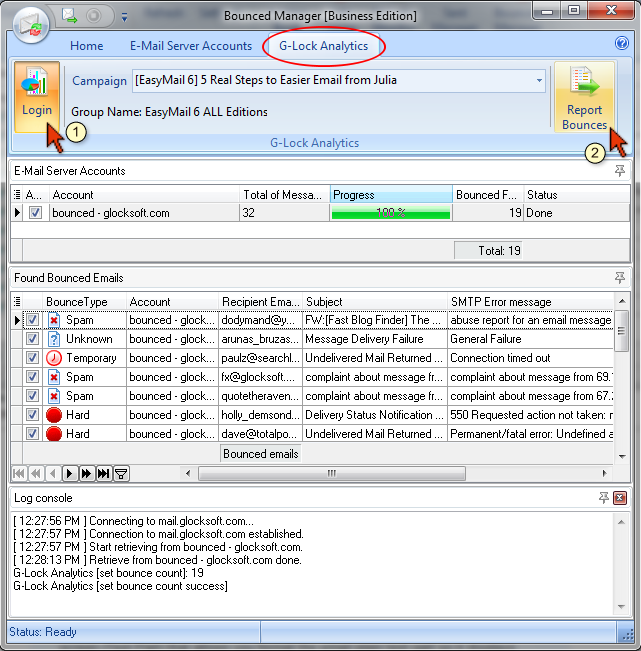This screenshot has height=651, width=641.
Task: Click horizontal scrollbar thumb in bounced grid
Action: pos(332,473)
